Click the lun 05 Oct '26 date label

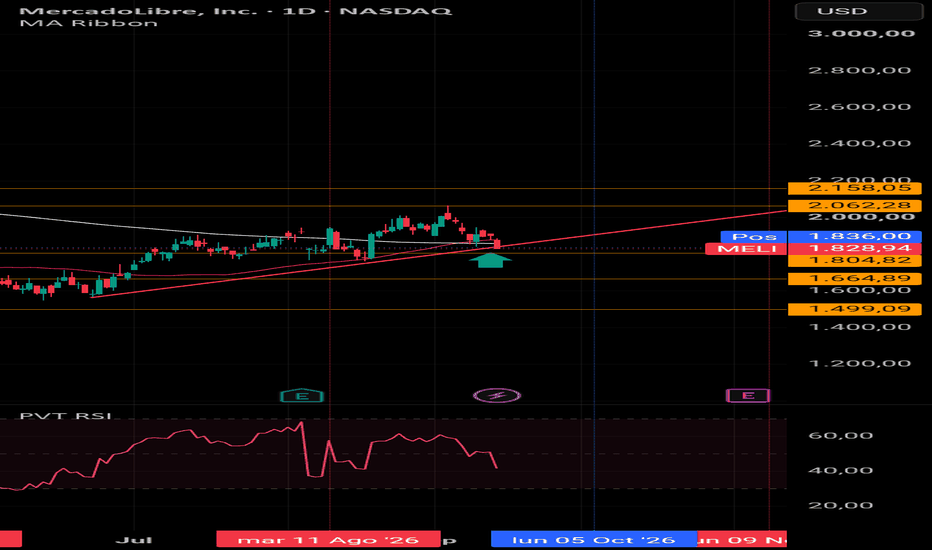click(594, 539)
